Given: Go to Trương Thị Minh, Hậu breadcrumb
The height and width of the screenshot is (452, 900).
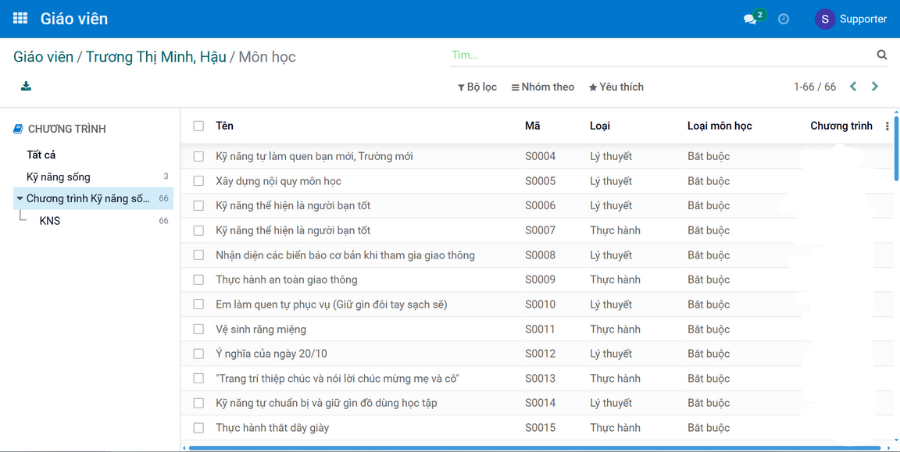Looking at the screenshot, I should coord(156,57).
